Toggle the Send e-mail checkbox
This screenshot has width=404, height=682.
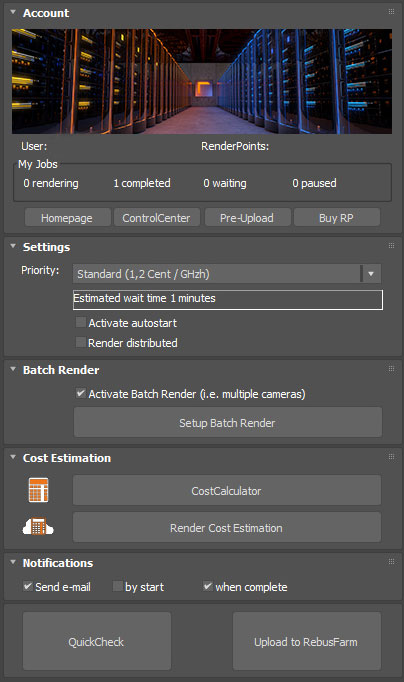[x=28, y=586]
